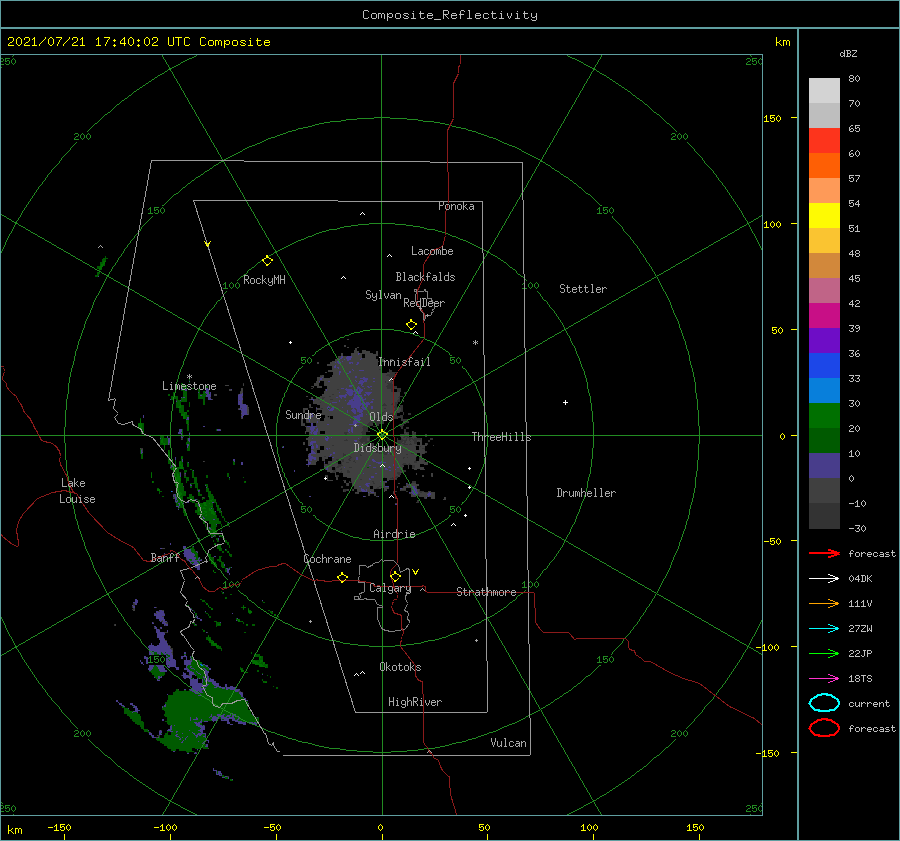
Task: Click the yellow diamond marker below Cochrane
Action: [342, 577]
